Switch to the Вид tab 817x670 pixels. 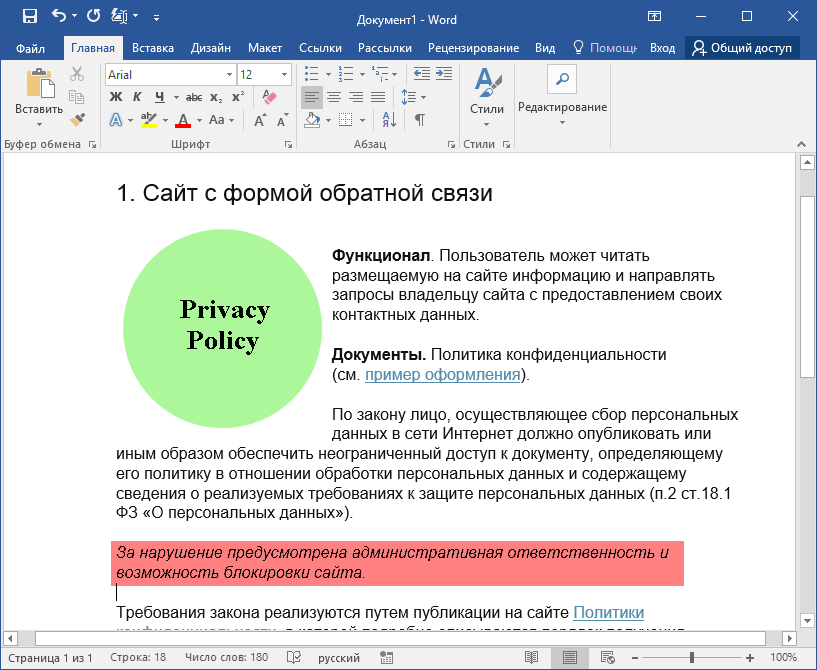pos(545,48)
